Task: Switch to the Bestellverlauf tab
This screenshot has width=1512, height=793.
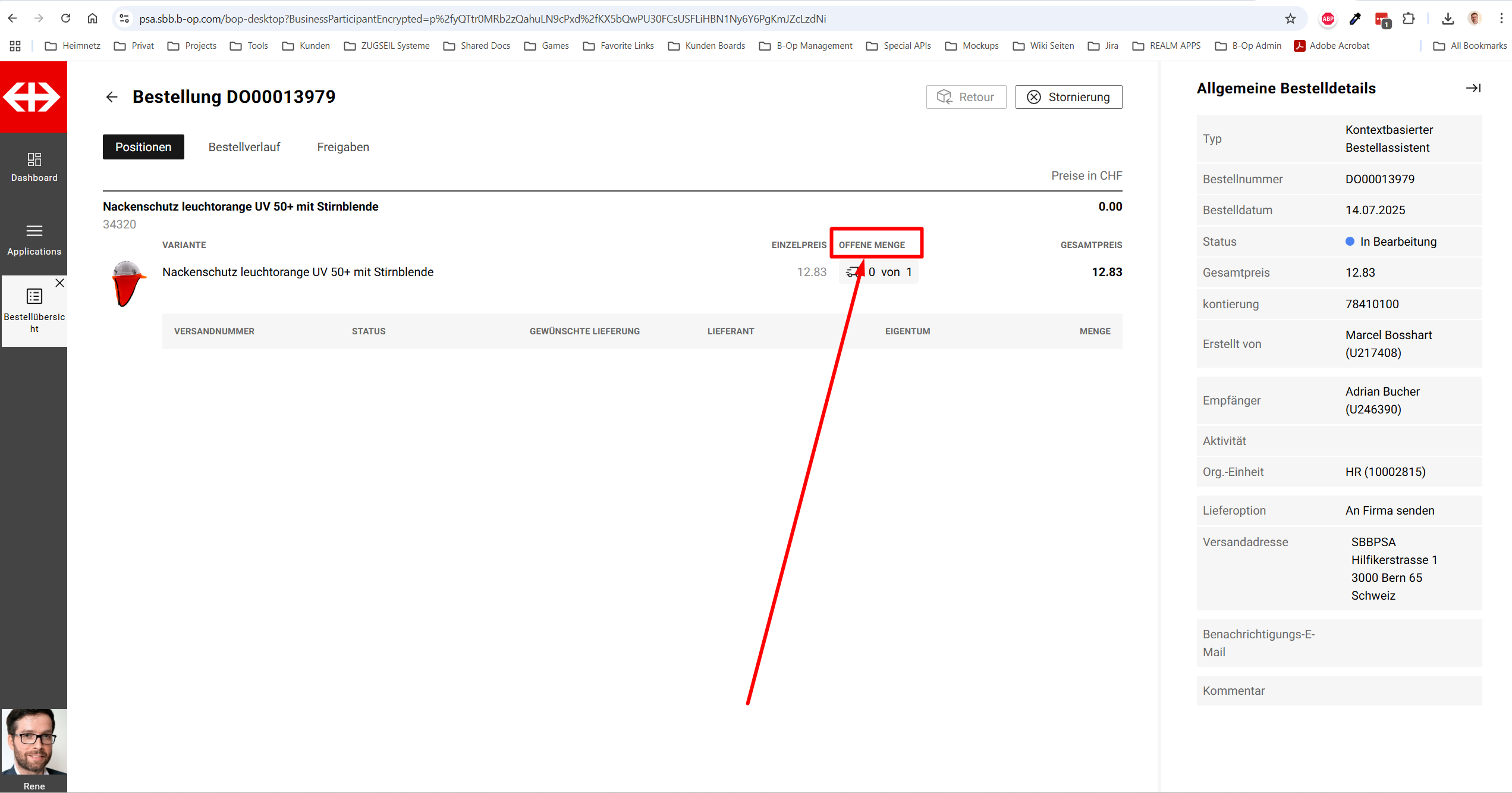Action: point(244,147)
